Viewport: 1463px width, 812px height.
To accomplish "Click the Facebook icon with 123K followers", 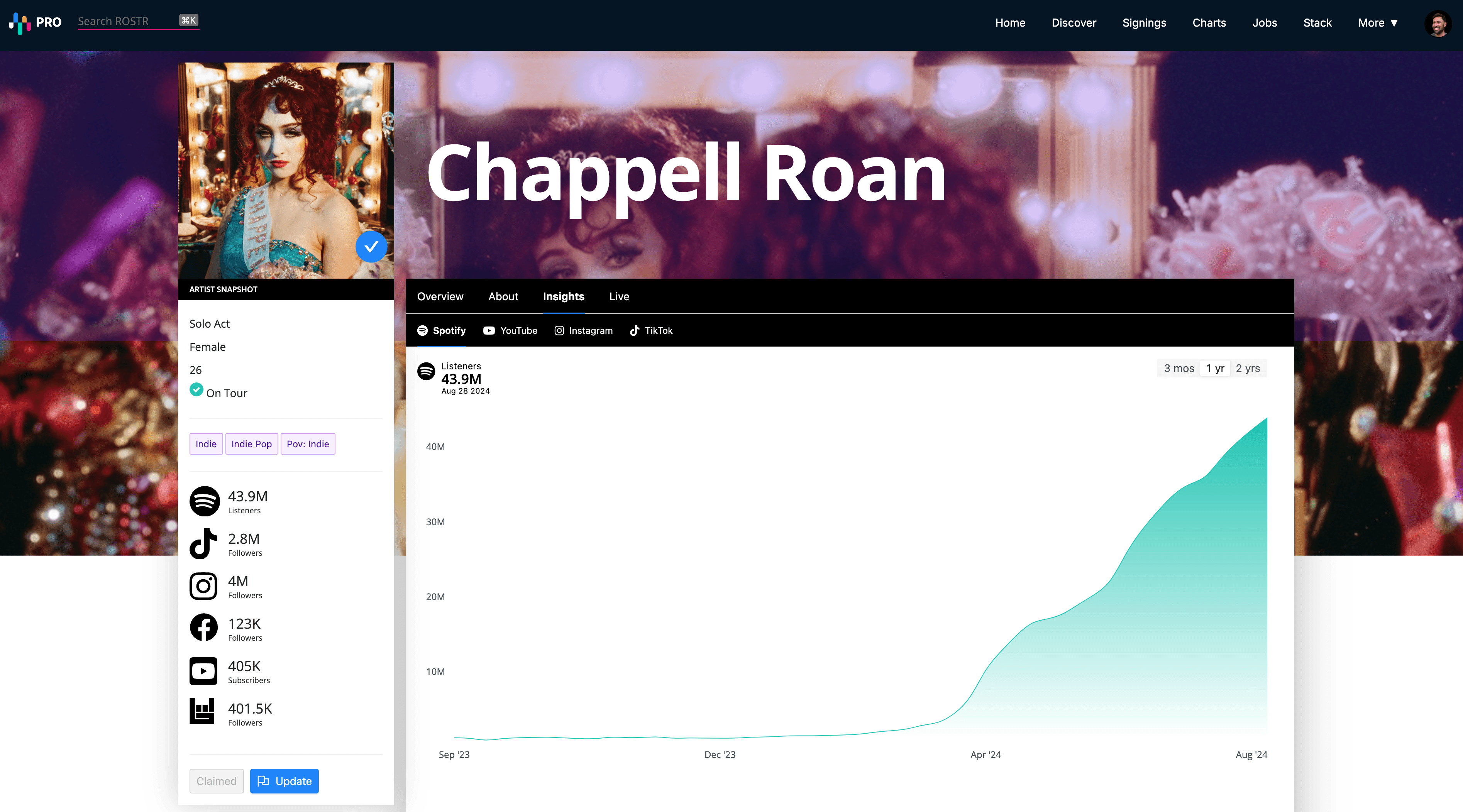I will coord(203,628).
